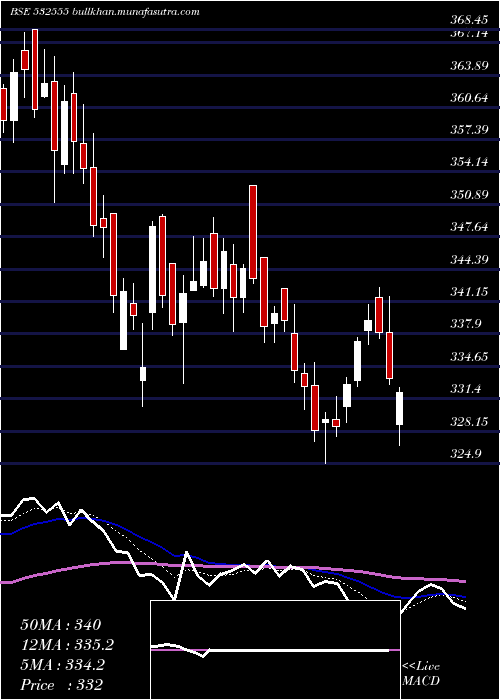
Task: Click the 347.64 price axis label
Action: [469, 227]
